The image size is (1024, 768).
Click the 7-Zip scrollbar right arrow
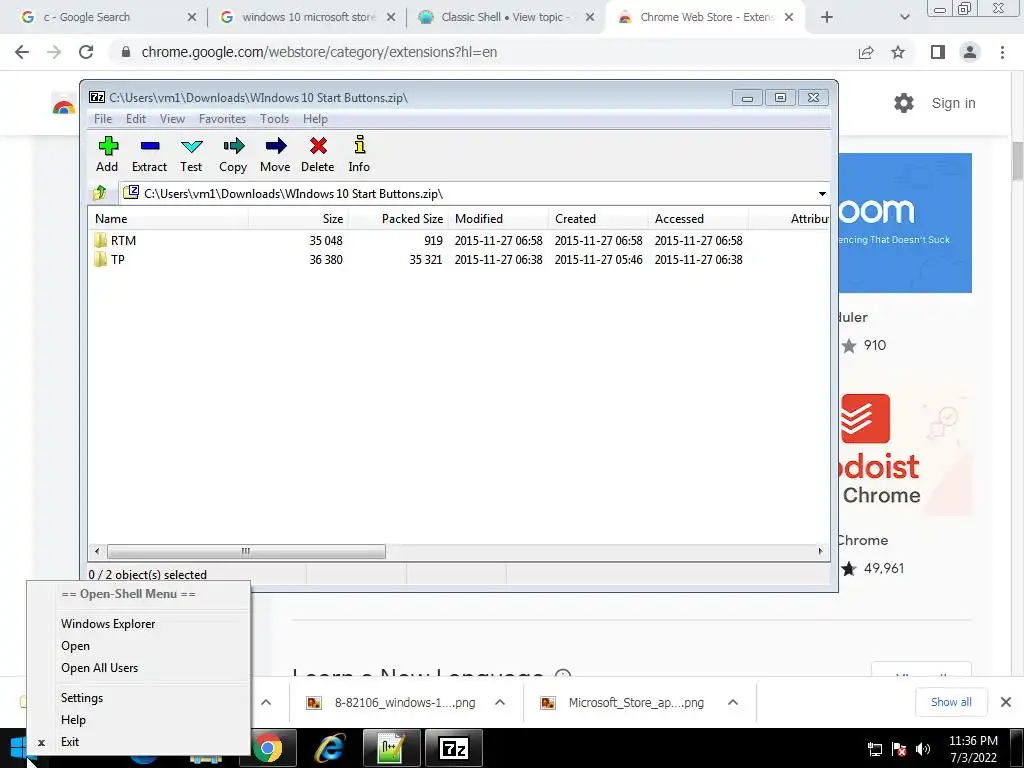point(820,551)
